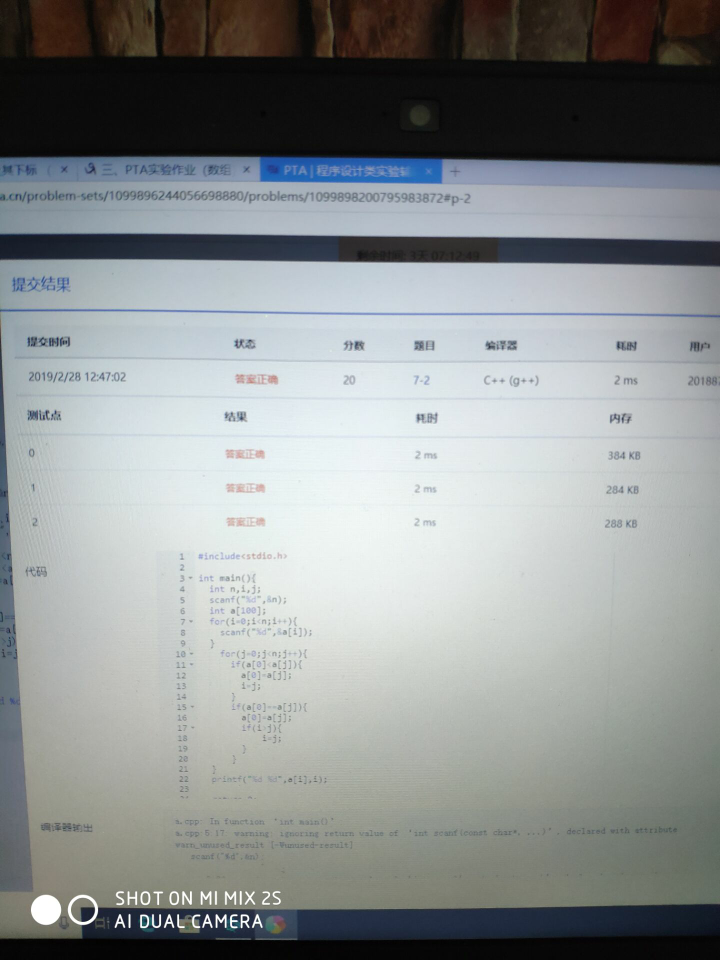The width and height of the screenshot is (720, 960).
Task: Click test point 2 row label
Action: pyautogui.click(x=34, y=522)
